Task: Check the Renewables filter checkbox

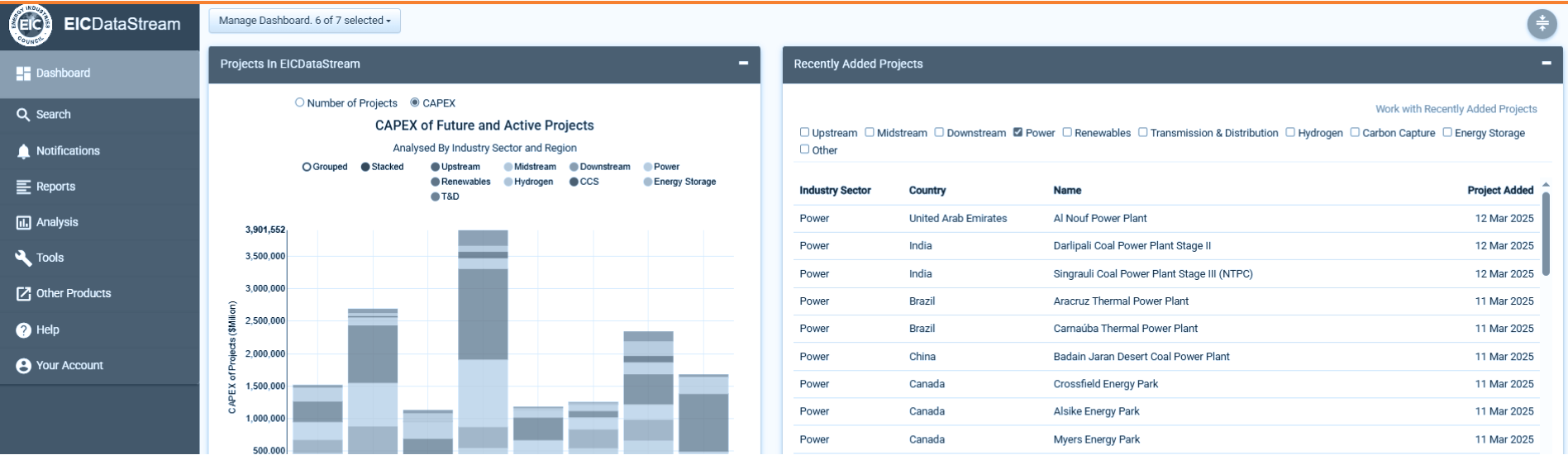Action: pos(1067,132)
